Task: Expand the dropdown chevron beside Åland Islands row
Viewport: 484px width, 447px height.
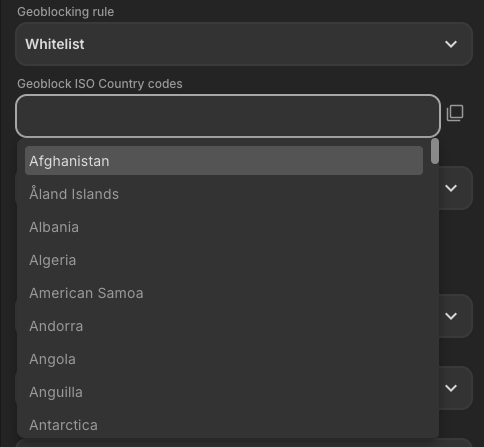Action: (x=451, y=188)
